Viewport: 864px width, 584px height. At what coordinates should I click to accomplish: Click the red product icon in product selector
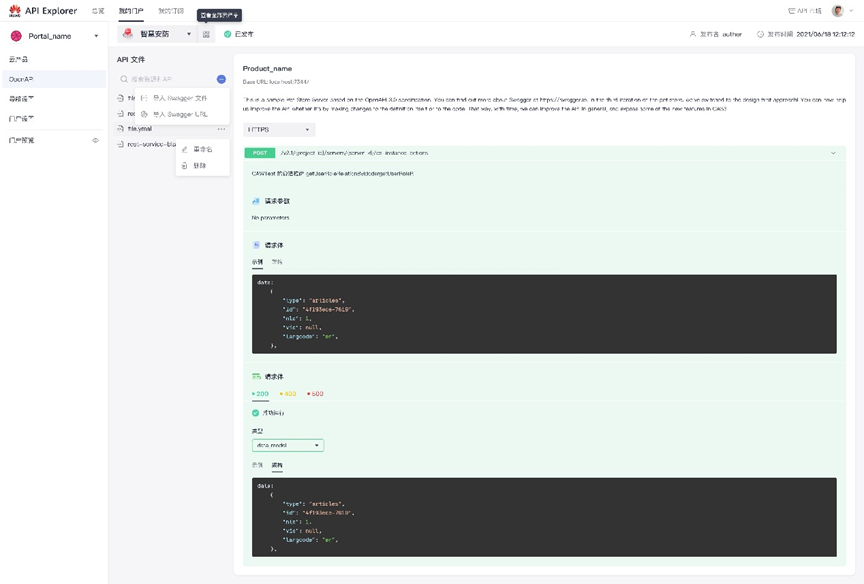click(x=129, y=34)
